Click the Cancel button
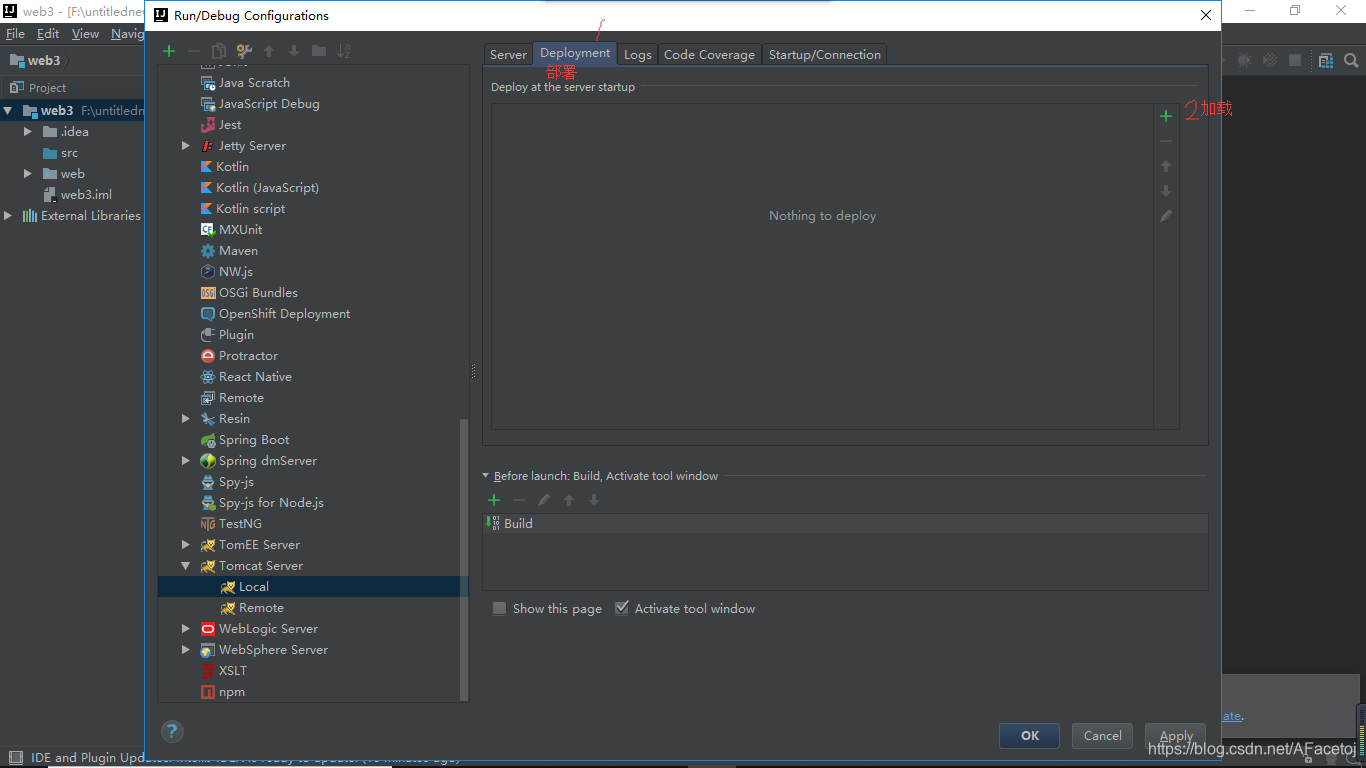This screenshot has width=1366, height=768. (1103, 735)
